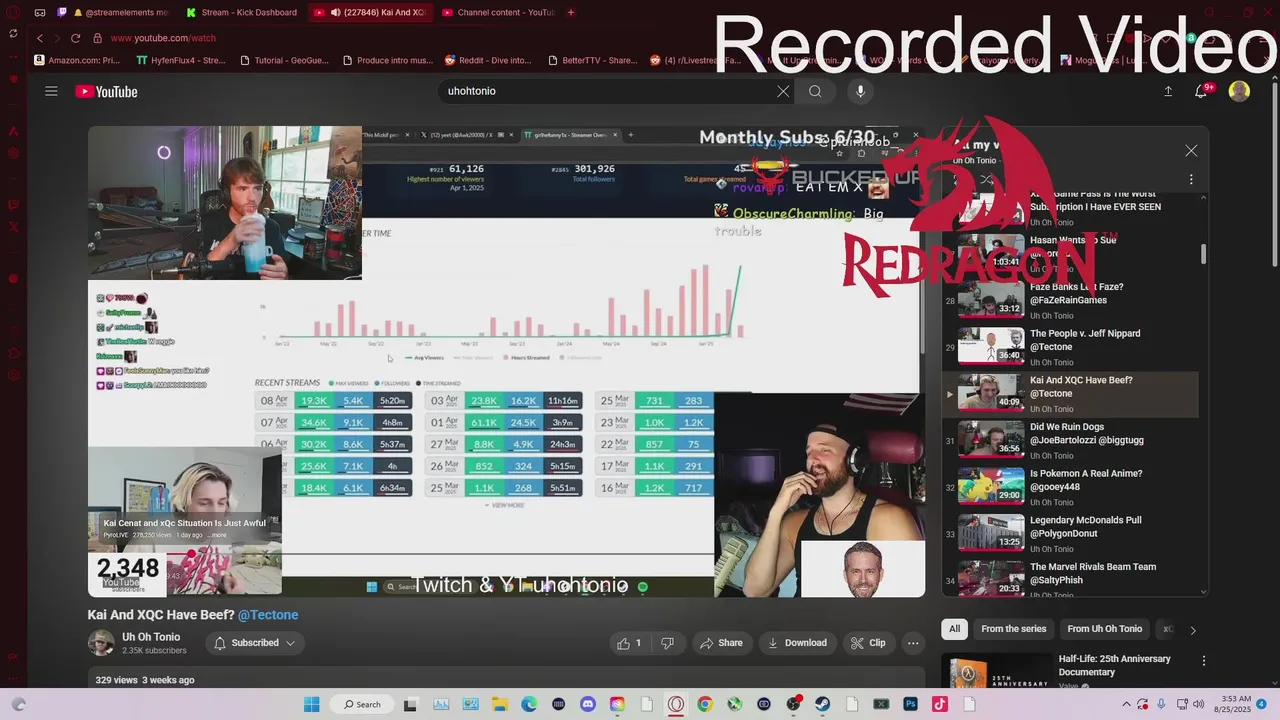Switch to the streamelements browser tab
The height and width of the screenshot is (720, 1280).
(113, 12)
